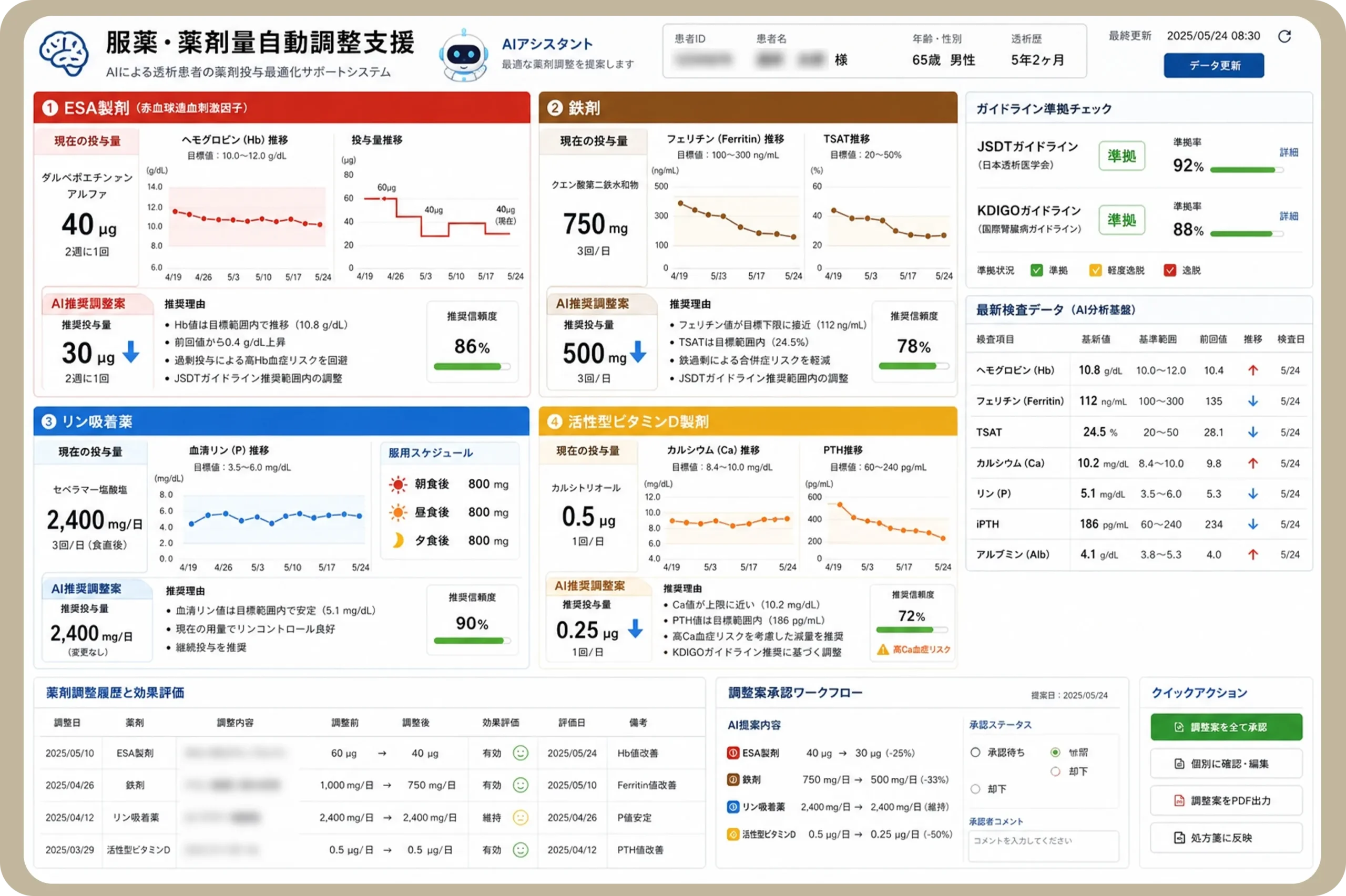Viewport: 1346px width, 896px height.
Task: Click the 調整案を全て承認 button
Action: (x=1227, y=727)
